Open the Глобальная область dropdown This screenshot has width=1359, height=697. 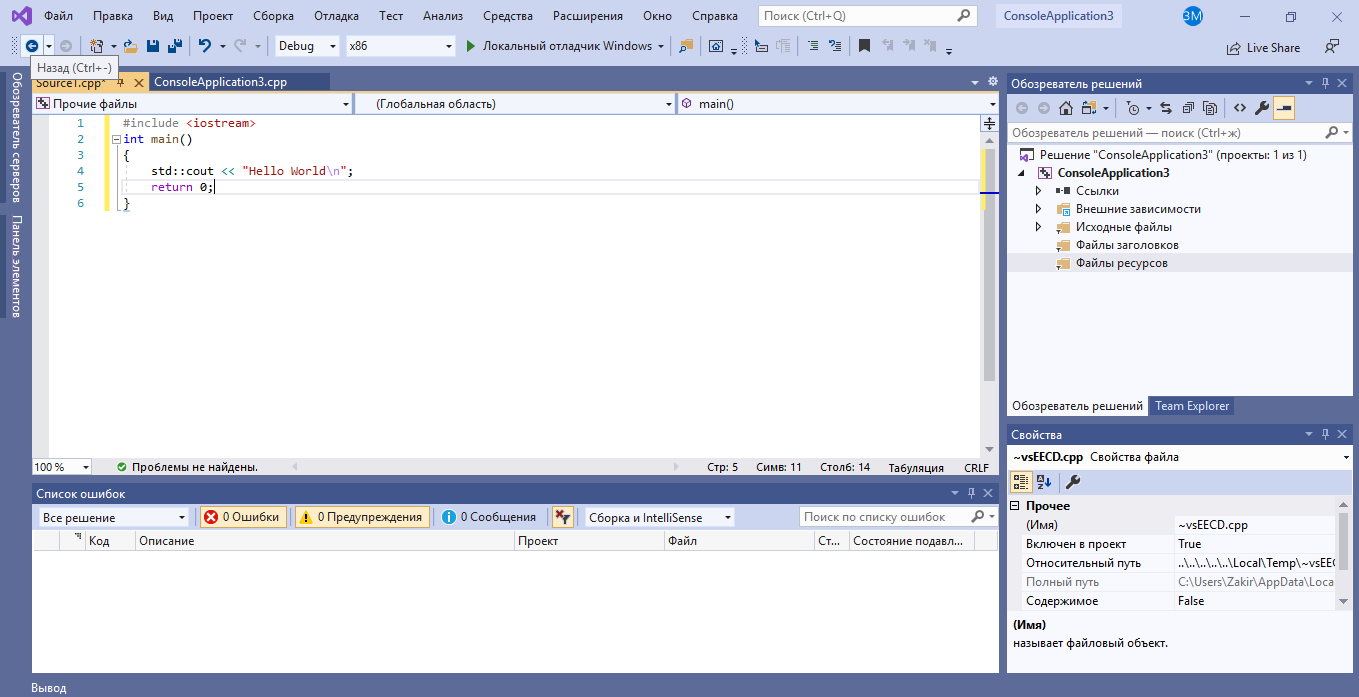click(x=515, y=104)
